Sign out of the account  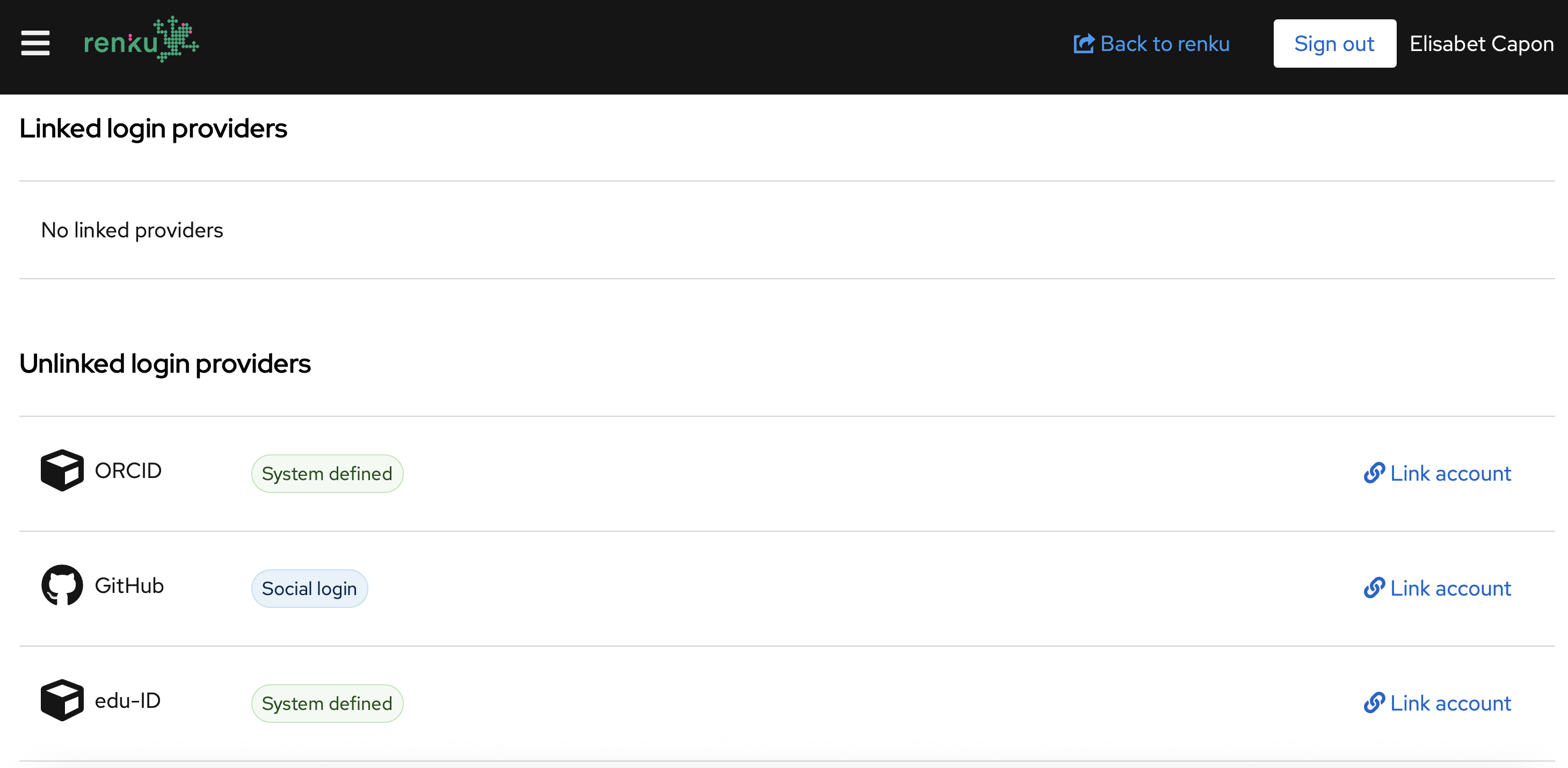point(1334,44)
